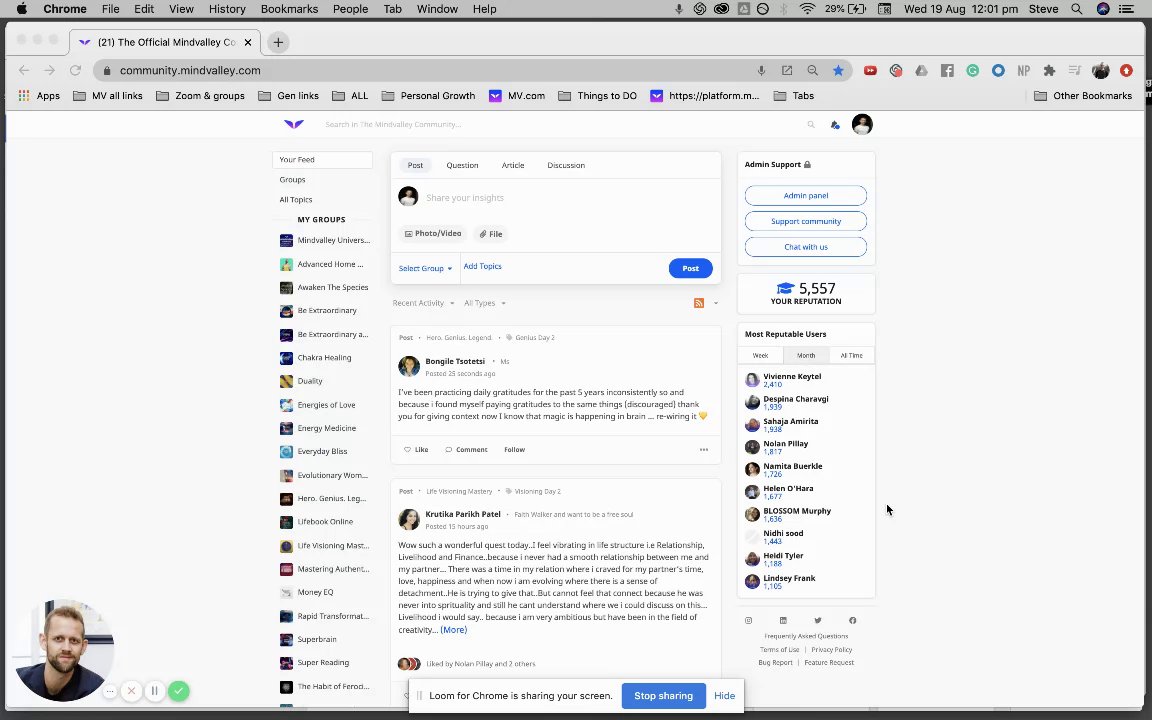Viewport: 1152px width, 720px height.
Task: Open Krutika Parikh Patel's profile name
Action: (x=463, y=514)
